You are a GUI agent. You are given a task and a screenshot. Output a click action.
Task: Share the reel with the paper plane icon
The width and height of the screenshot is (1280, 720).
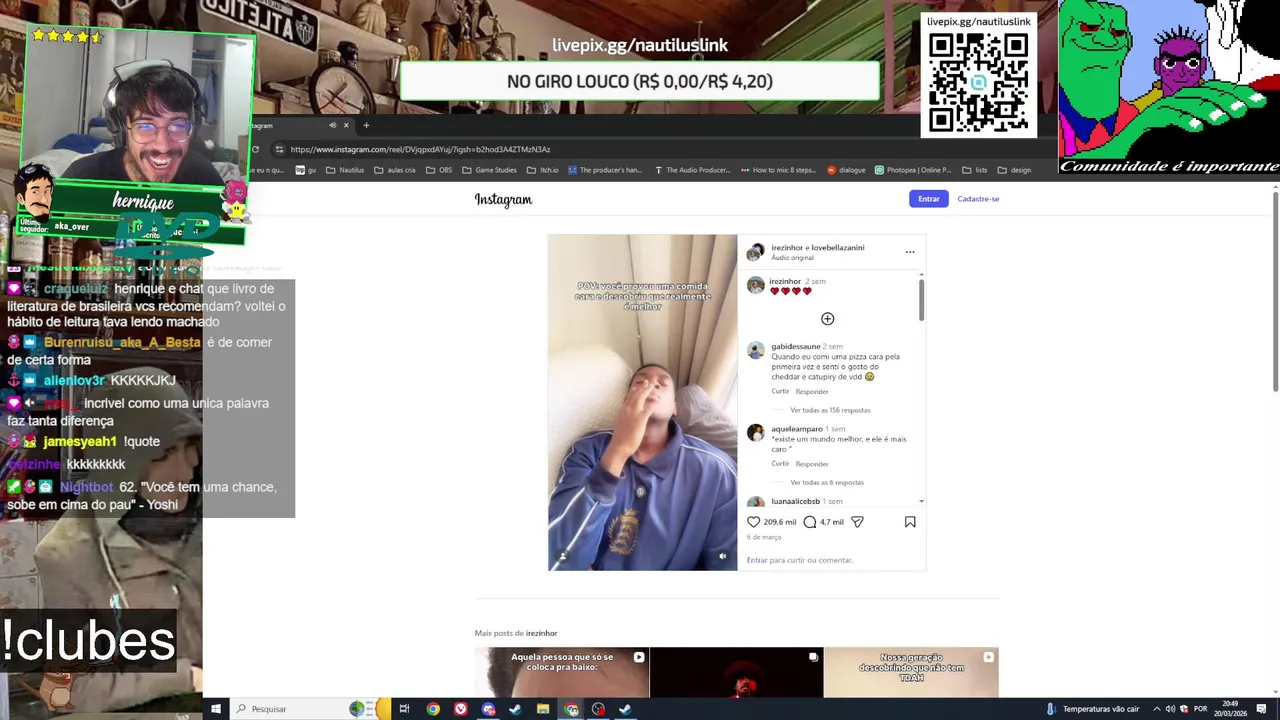pos(857,522)
